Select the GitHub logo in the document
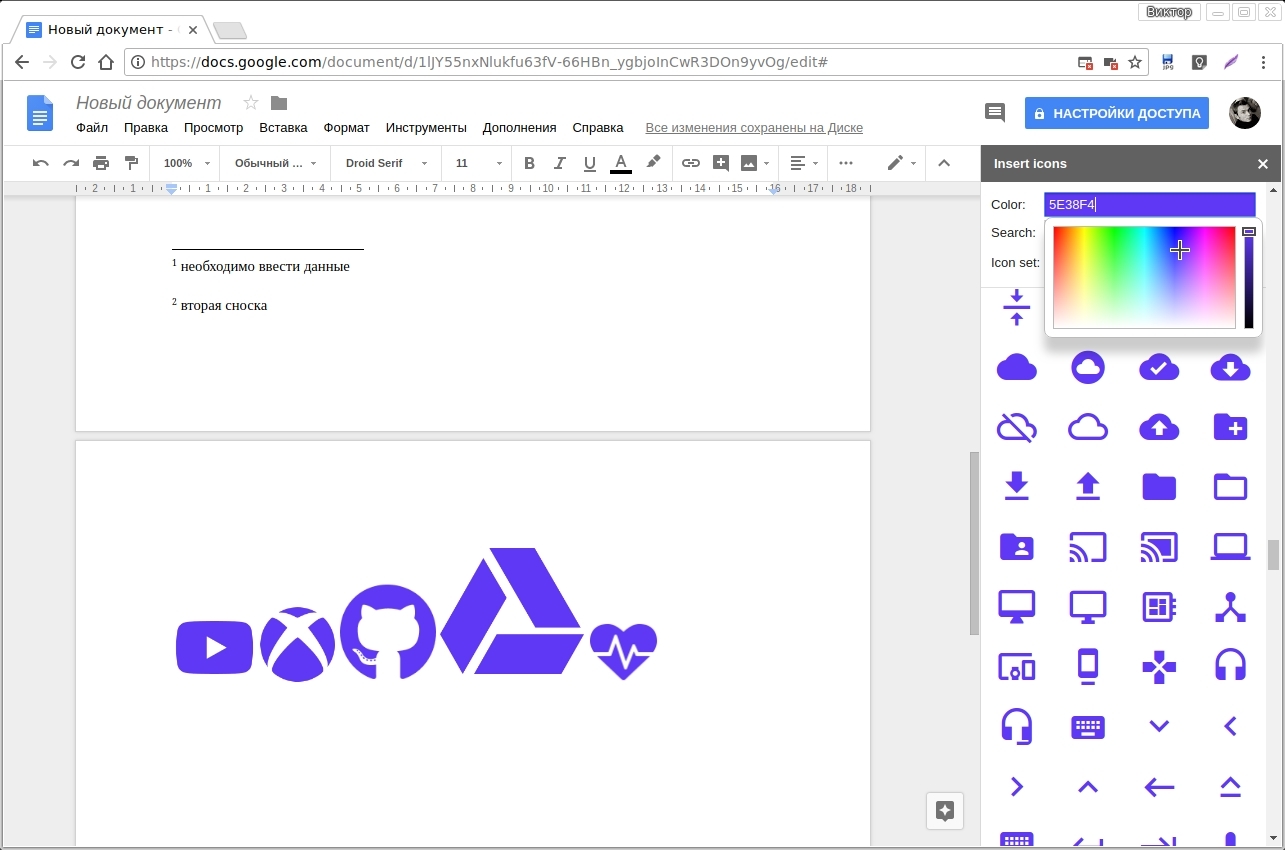This screenshot has width=1285, height=850. click(388, 632)
